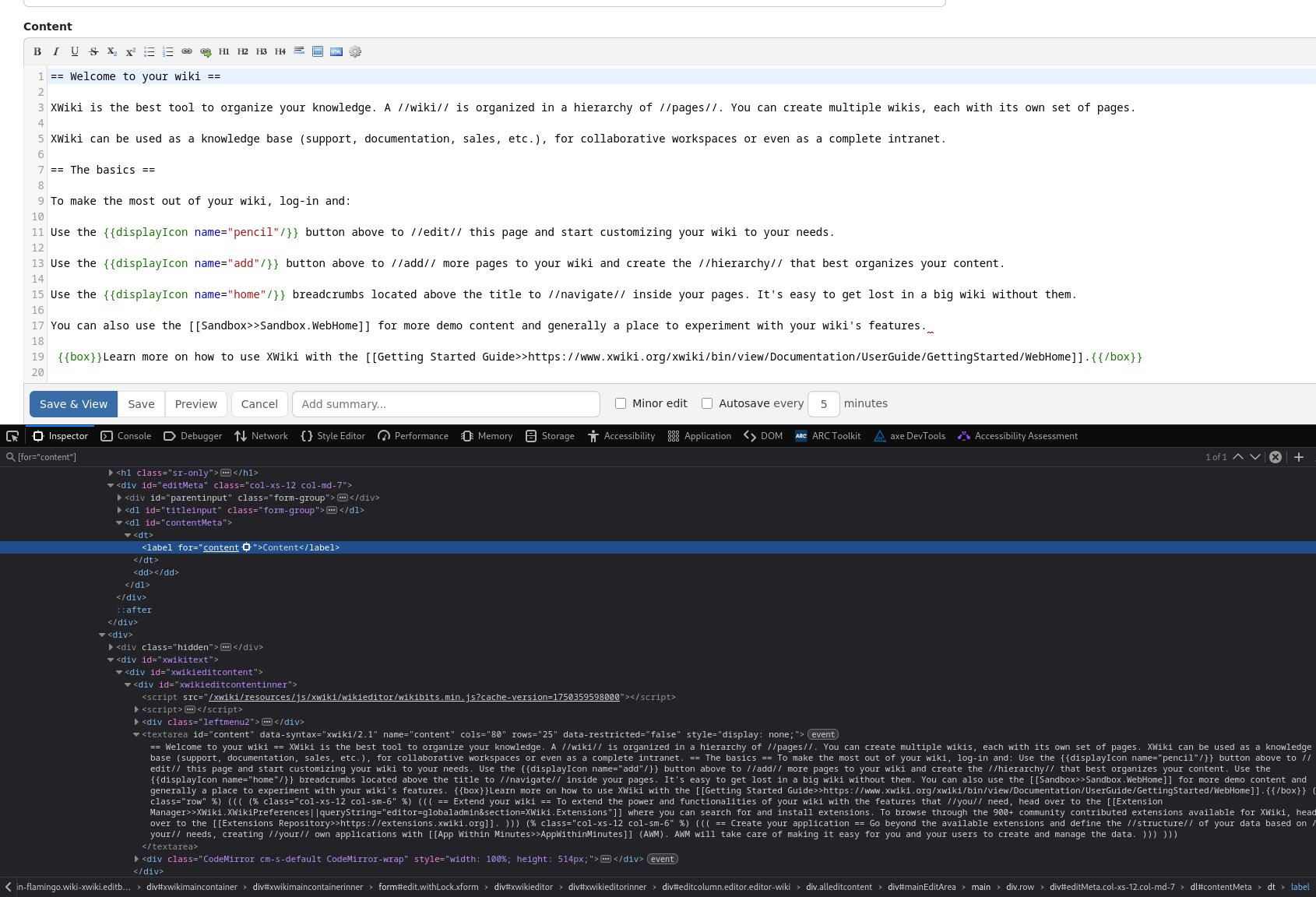Collapse the dl#contentMeta node
Screen dimensions: 1316x897
coord(119,522)
